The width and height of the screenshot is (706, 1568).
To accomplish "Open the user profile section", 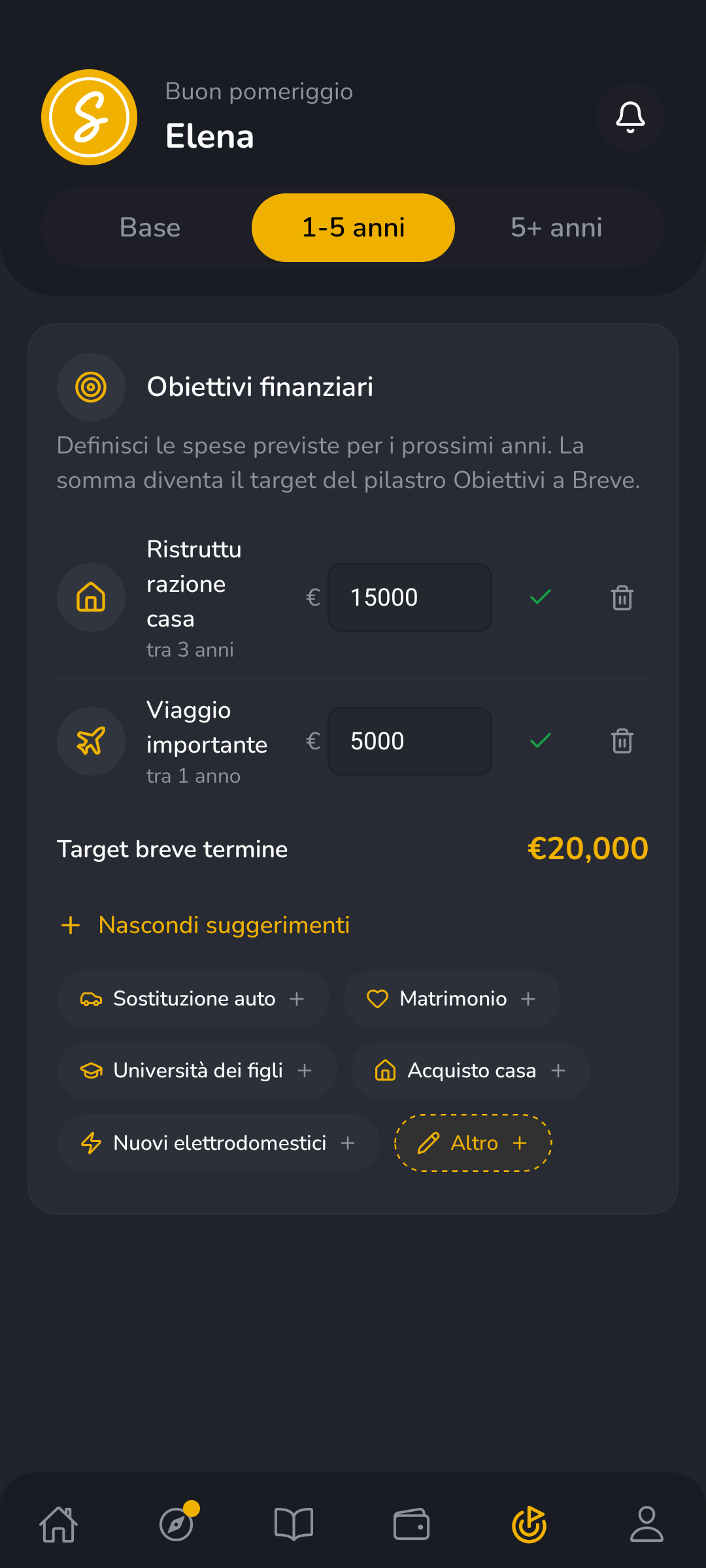I will pyautogui.click(x=647, y=1524).
